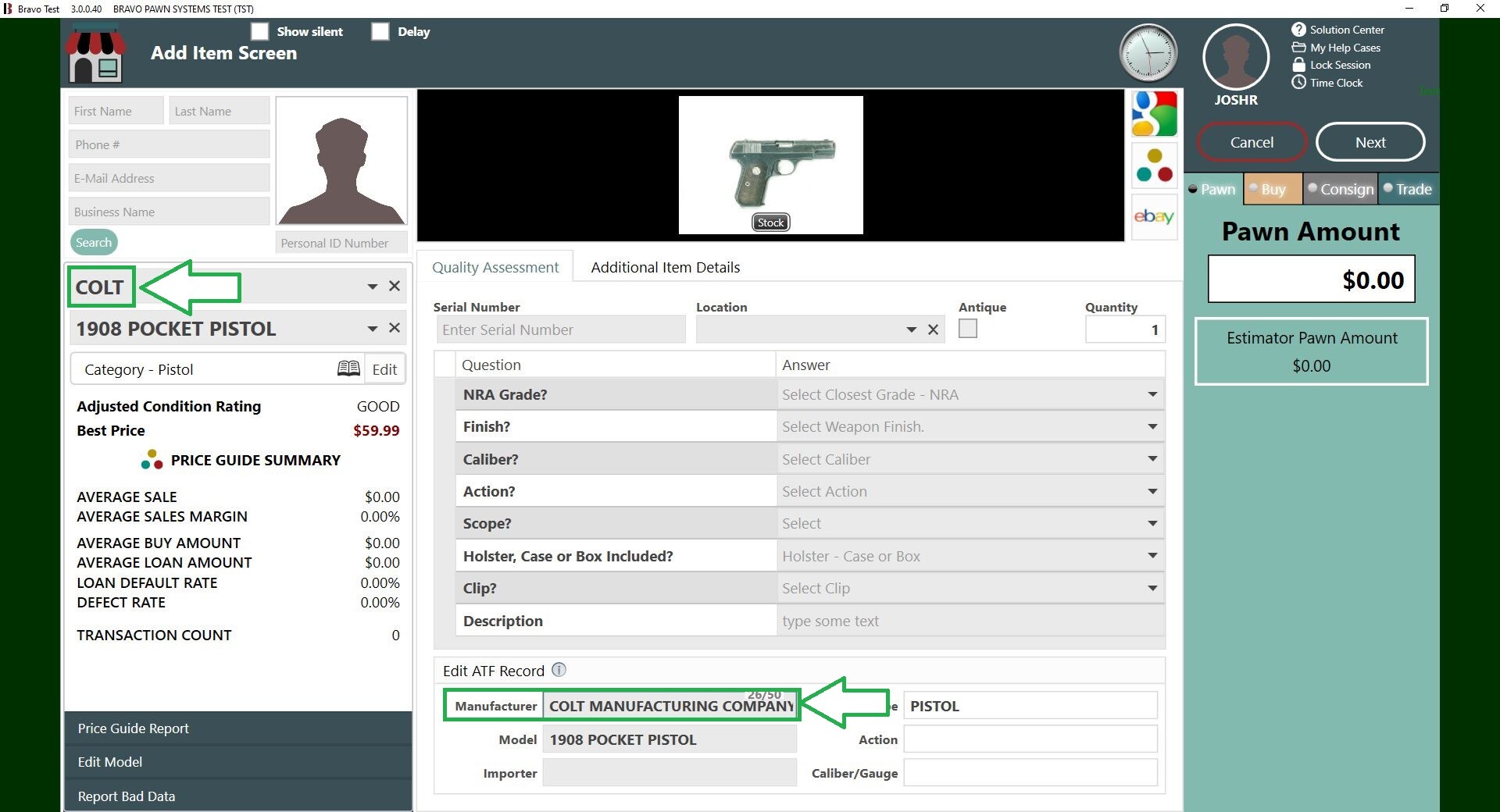
Task: Open the analog time clock icon
Action: 1148,53
